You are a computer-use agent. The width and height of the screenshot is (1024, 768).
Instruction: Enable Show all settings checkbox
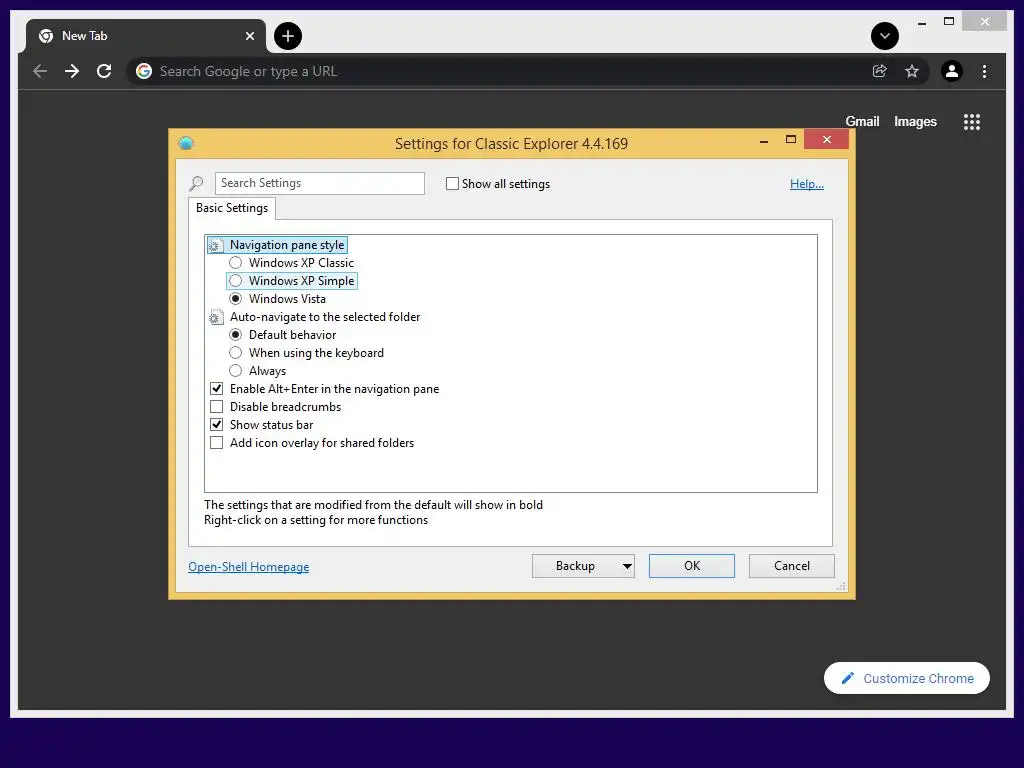pos(452,184)
